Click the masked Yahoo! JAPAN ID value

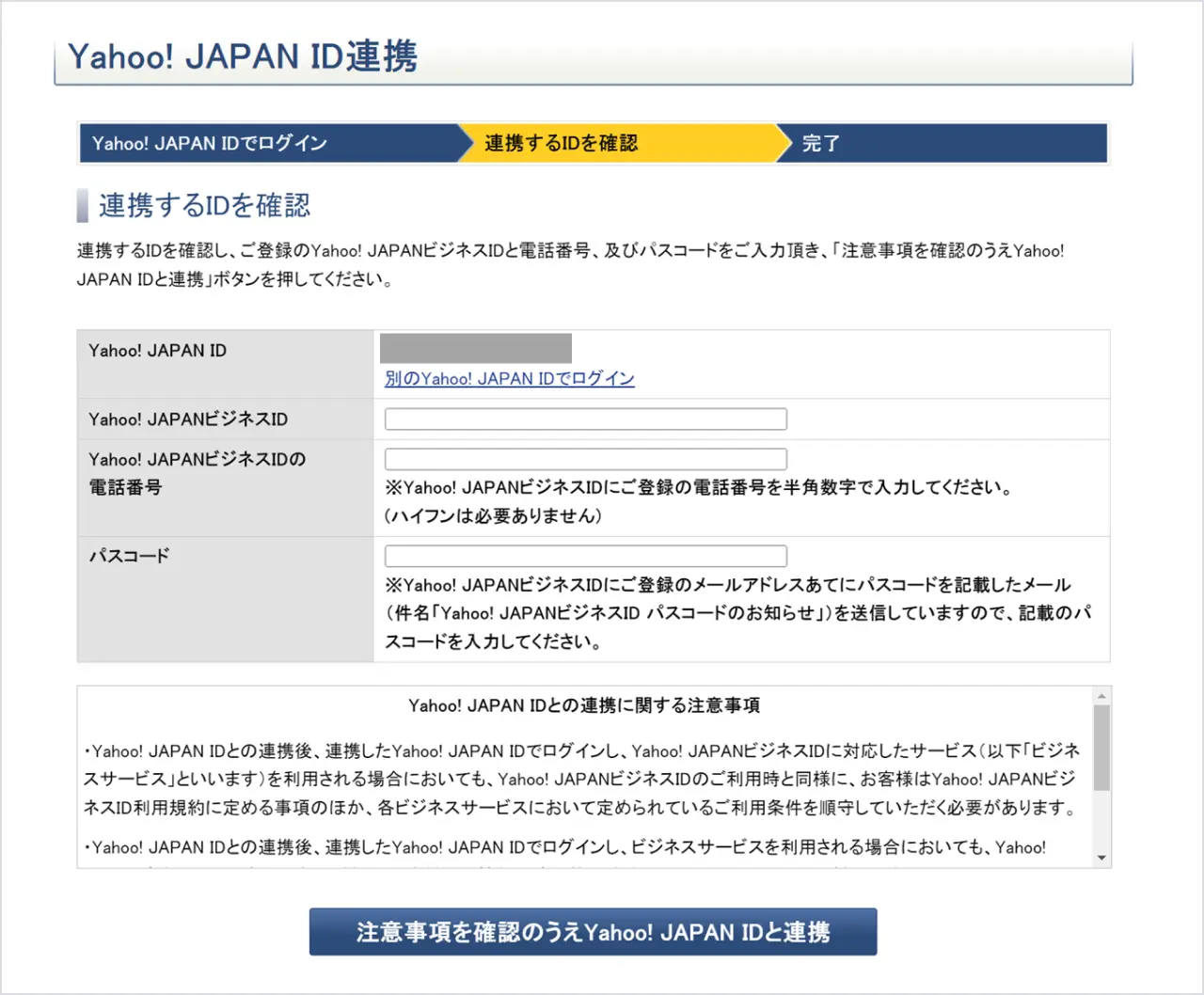pyautogui.click(x=476, y=348)
